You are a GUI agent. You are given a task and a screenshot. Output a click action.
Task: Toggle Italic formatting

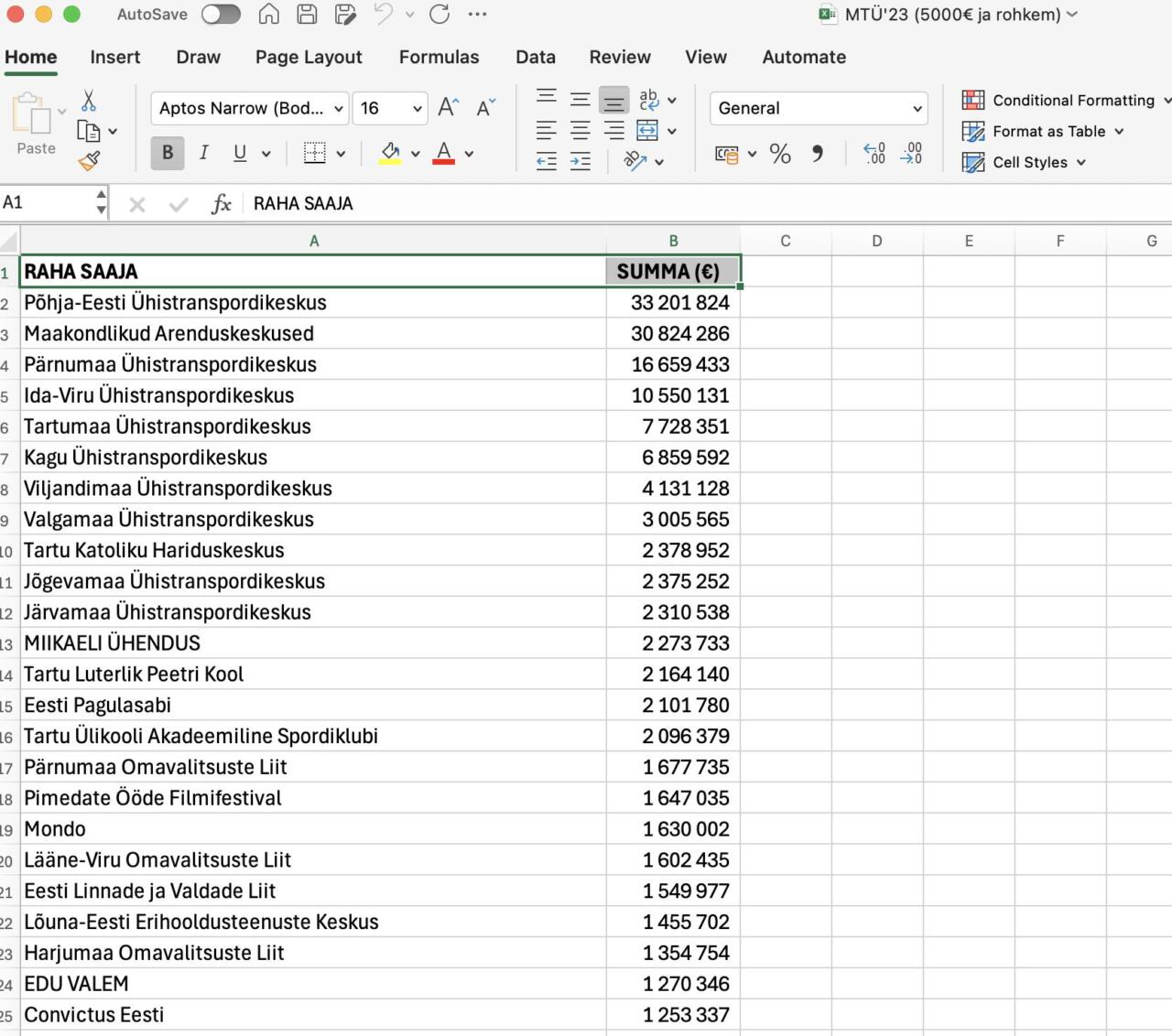click(x=203, y=153)
